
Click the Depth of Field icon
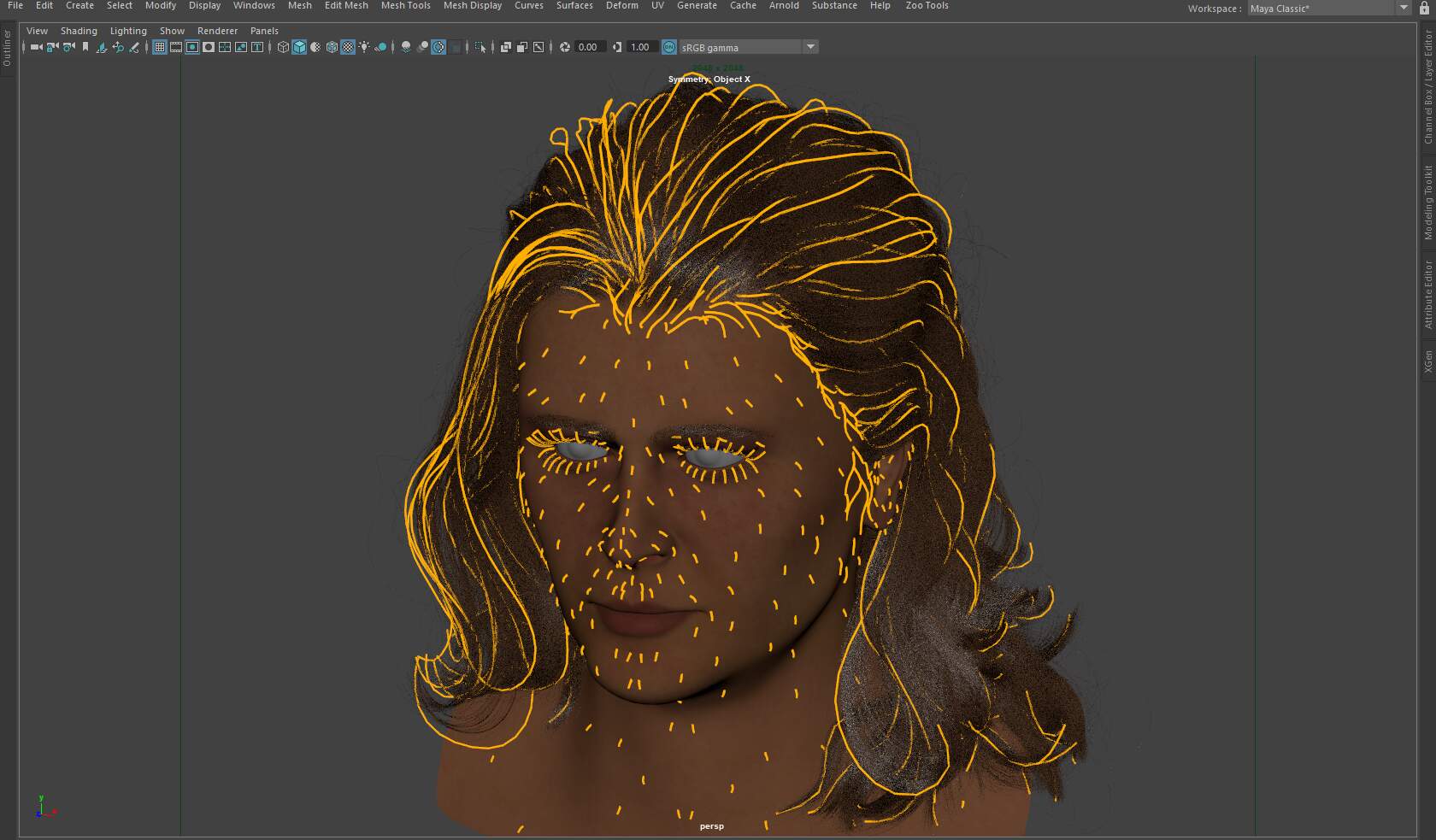coord(455,47)
